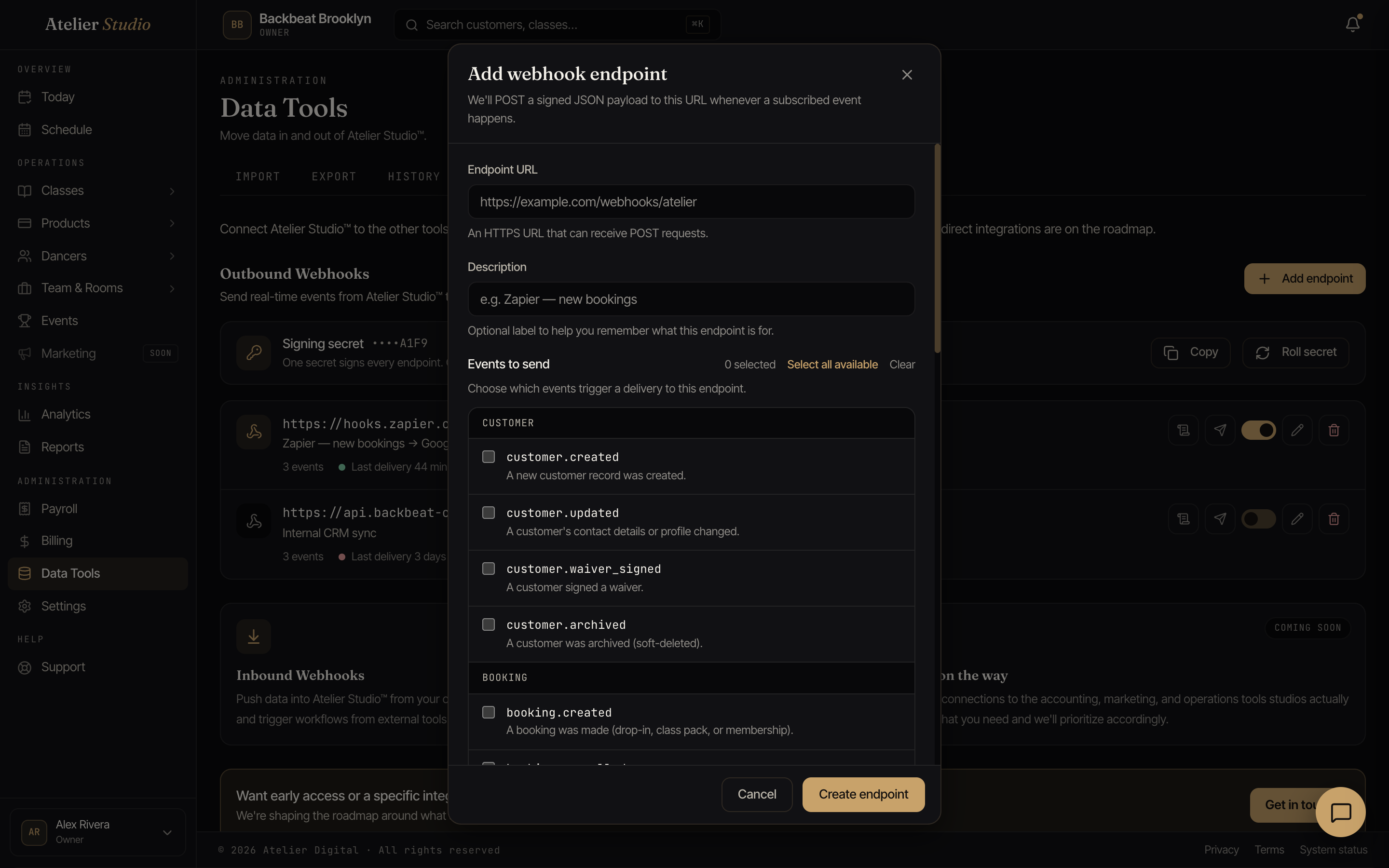Expand the Products menu chevron

[172, 223]
